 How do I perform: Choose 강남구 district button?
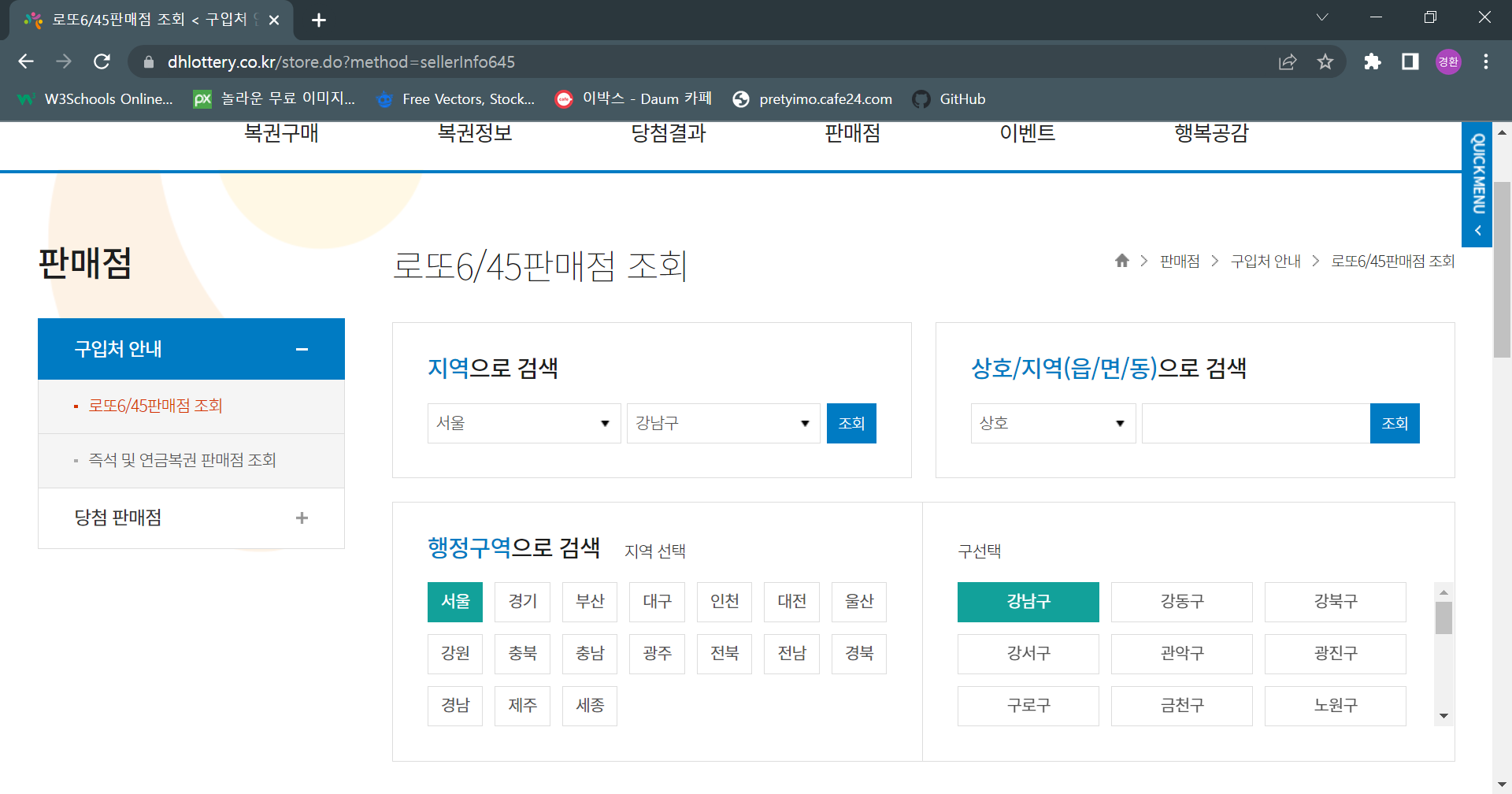[x=1028, y=602]
